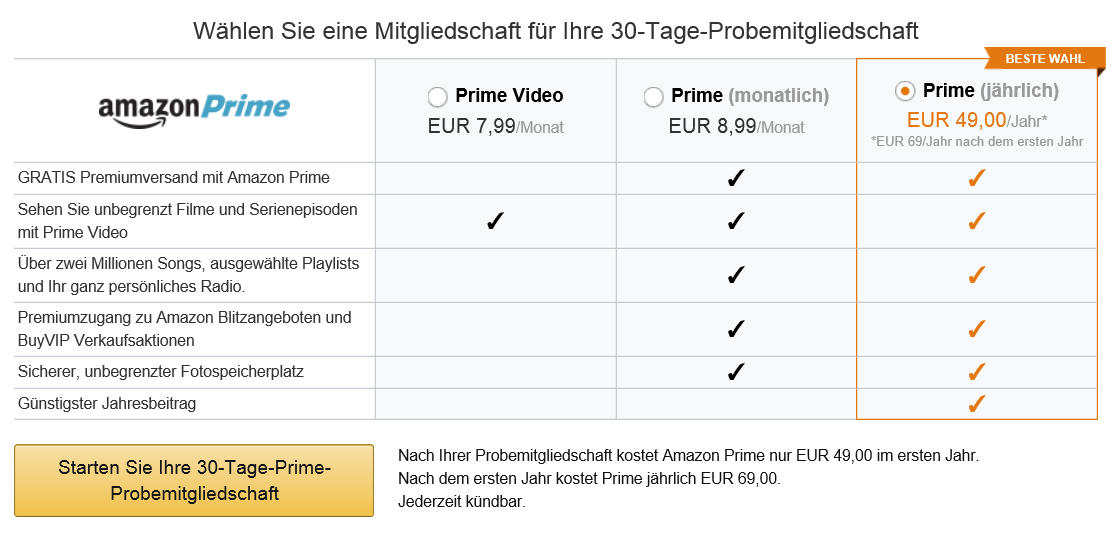Image resolution: width=1113 pixels, height=533 pixels.
Task: Select the Prime (monatlich) radio button
Action: tap(654, 97)
